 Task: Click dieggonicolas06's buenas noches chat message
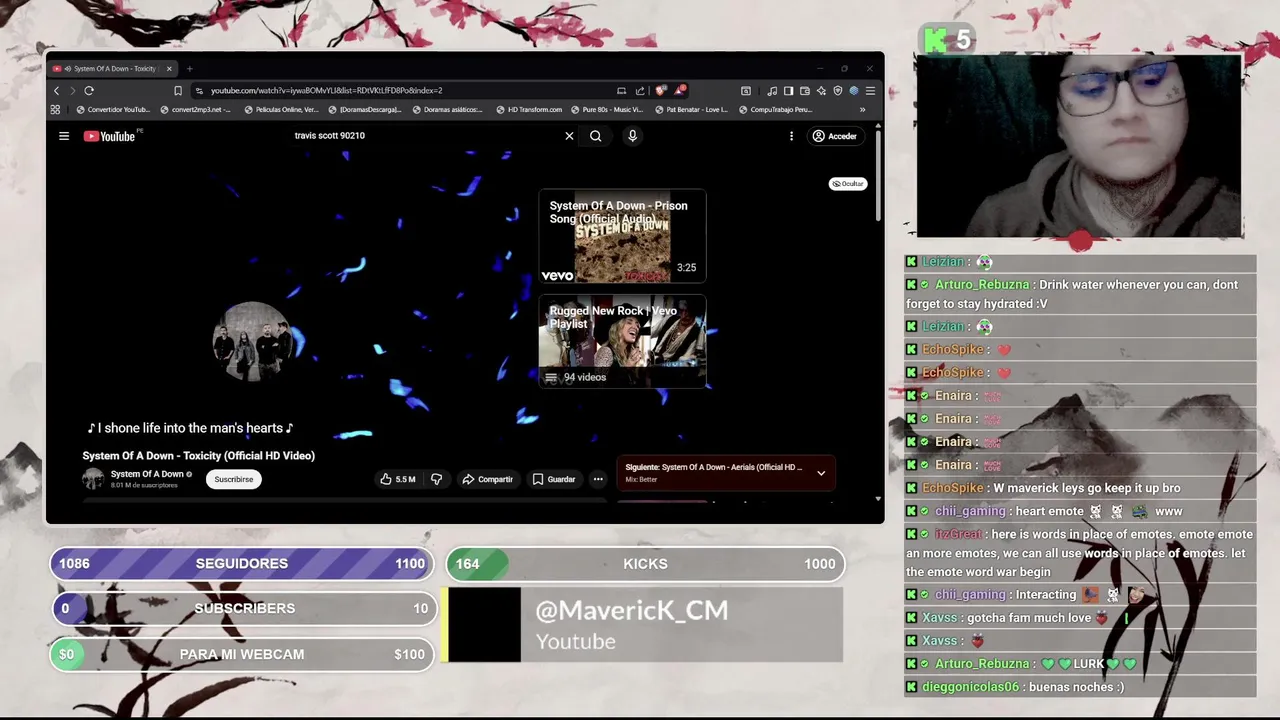tap(1080, 687)
